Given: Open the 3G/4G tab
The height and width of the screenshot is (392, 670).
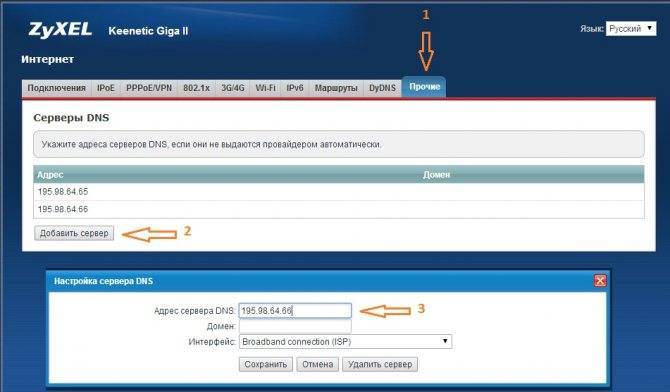Looking at the screenshot, I should [x=232, y=88].
